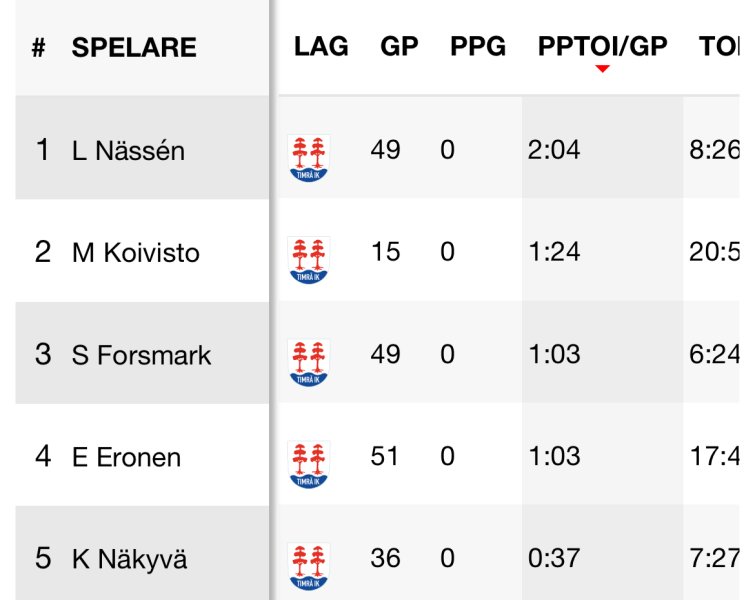Screen dimensions: 755x600
Task: Open player S Forsmark
Action: pos(141,355)
